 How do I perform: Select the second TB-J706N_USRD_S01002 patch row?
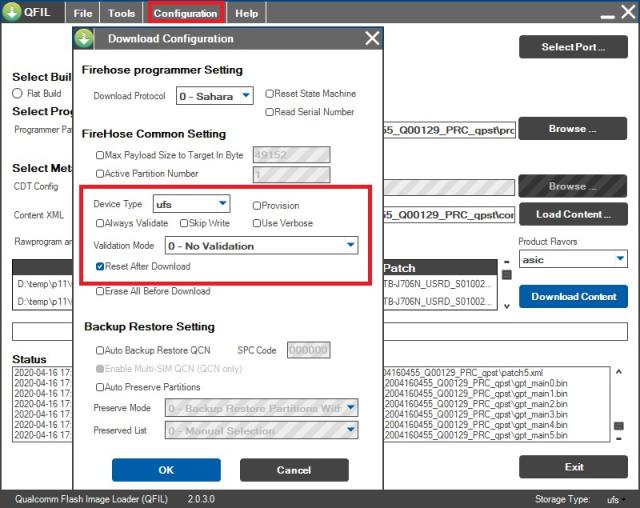(439, 302)
